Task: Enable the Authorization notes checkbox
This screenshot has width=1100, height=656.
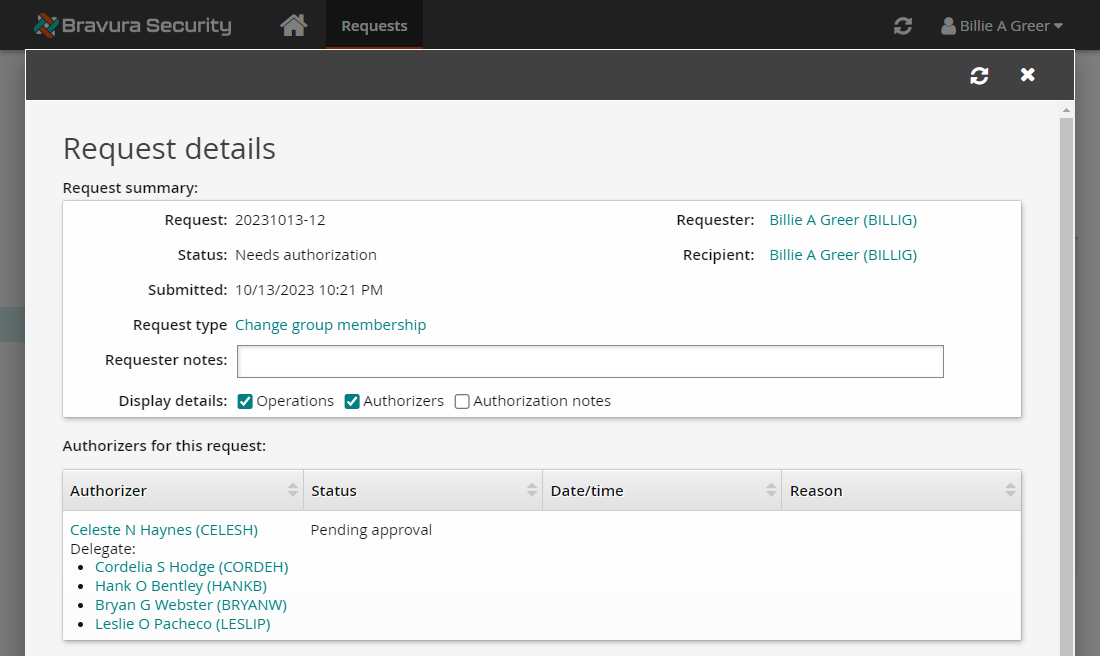Action: [x=462, y=401]
